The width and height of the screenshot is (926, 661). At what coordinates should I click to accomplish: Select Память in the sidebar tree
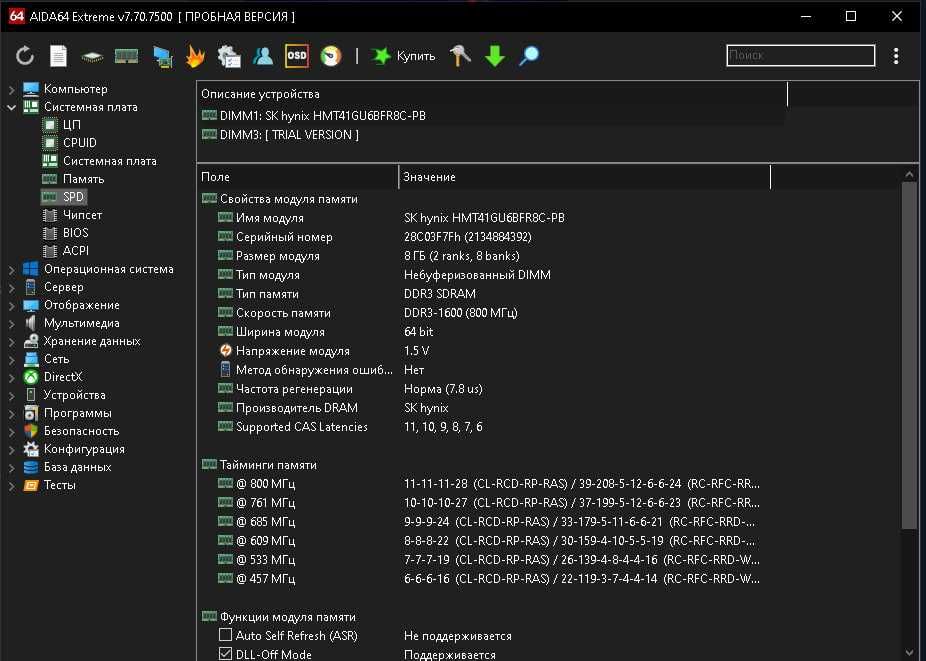pyautogui.click(x=83, y=178)
